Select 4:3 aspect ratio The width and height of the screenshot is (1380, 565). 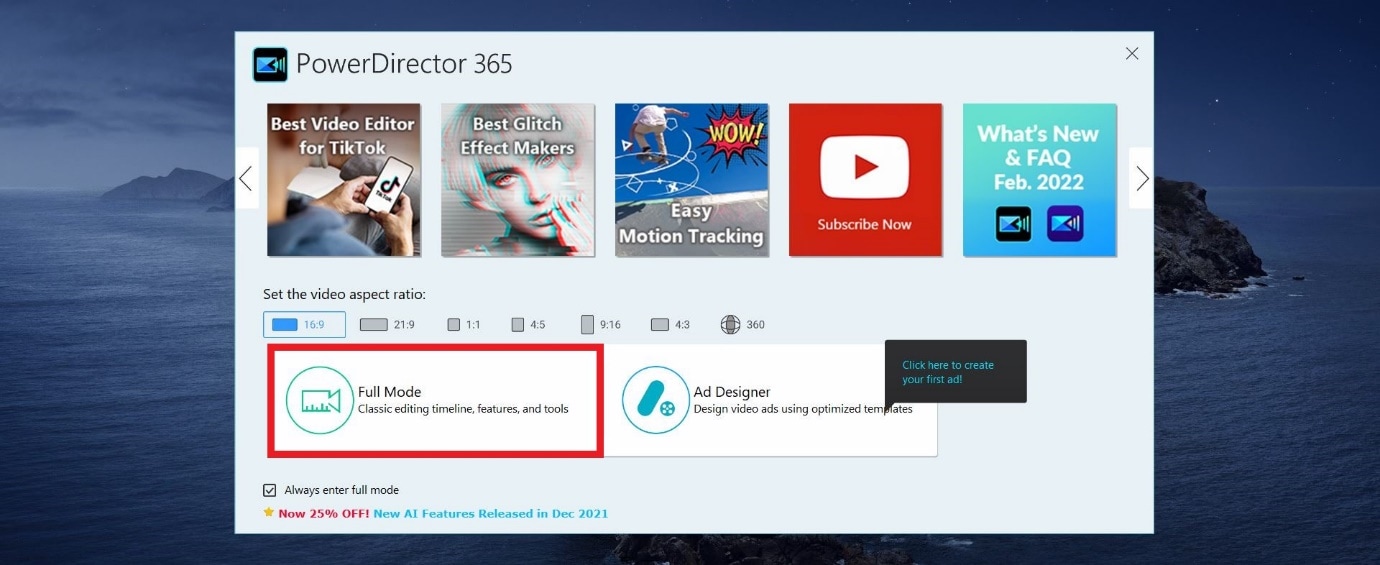pos(670,325)
